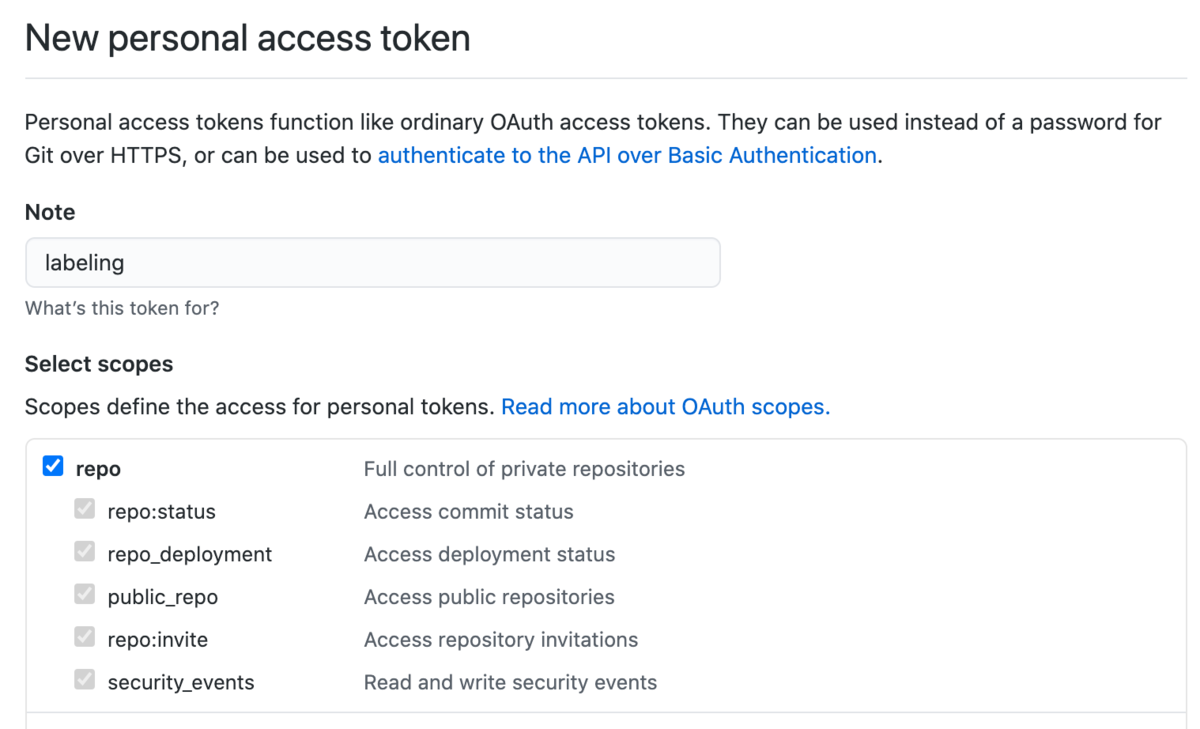Click the bold "repo" scope label
The width and height of the screenshot is (1200, 729).
[98, 469]
